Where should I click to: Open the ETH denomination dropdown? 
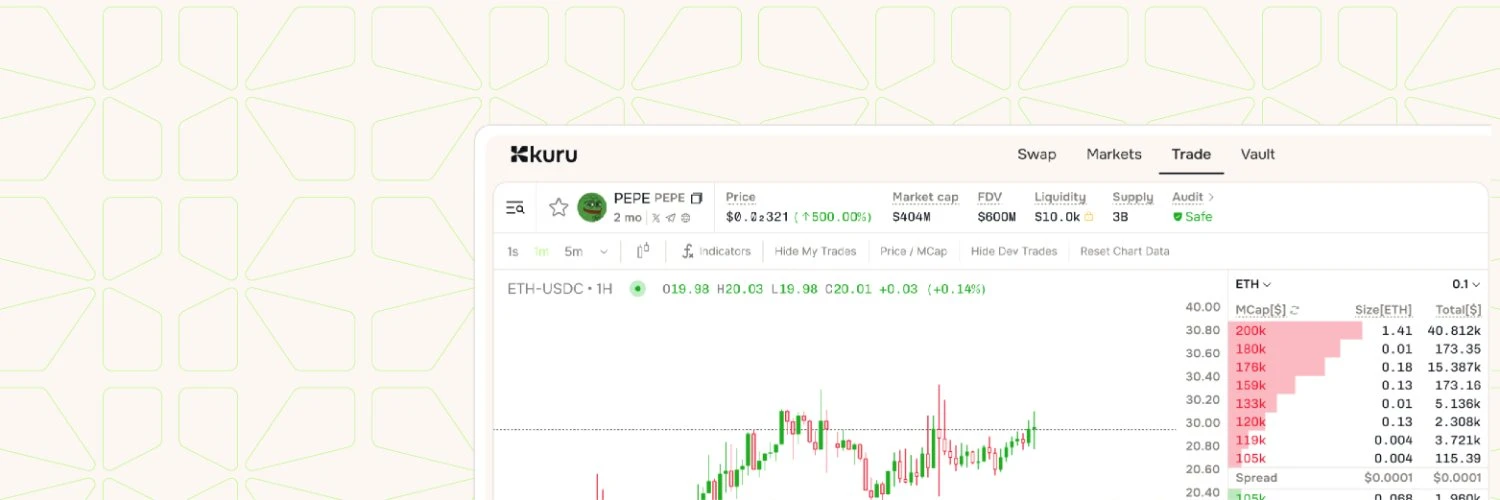pyautogui.click(x=1253, y=285)
